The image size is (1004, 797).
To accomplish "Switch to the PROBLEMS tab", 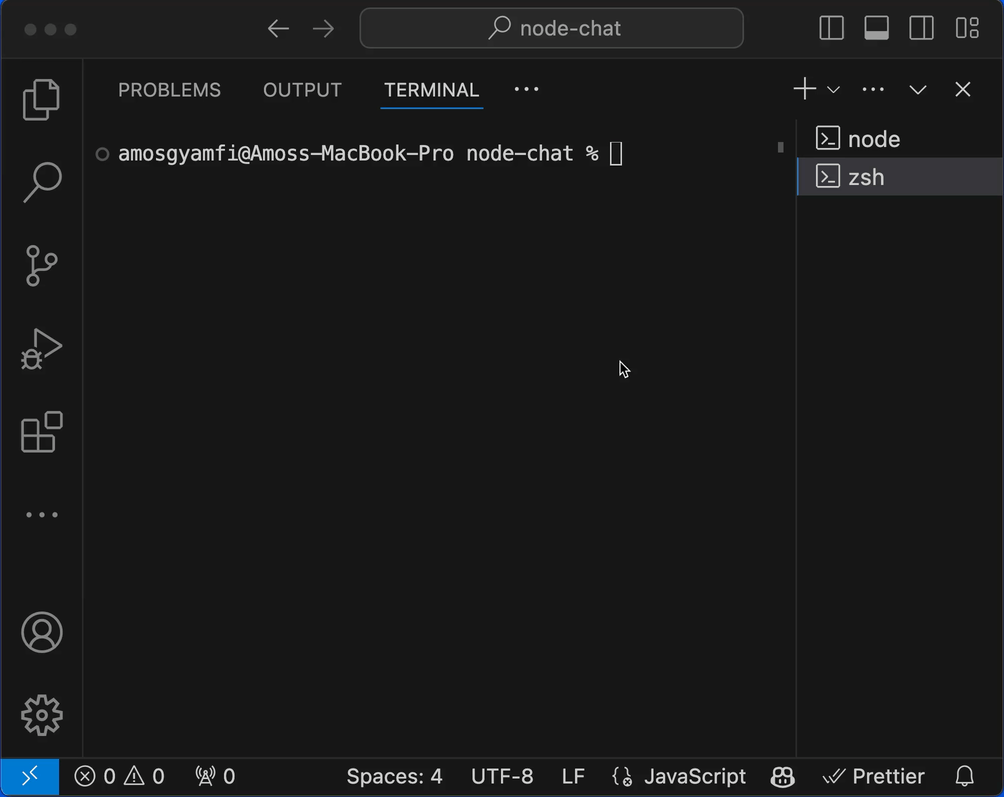I will point(169,90).
